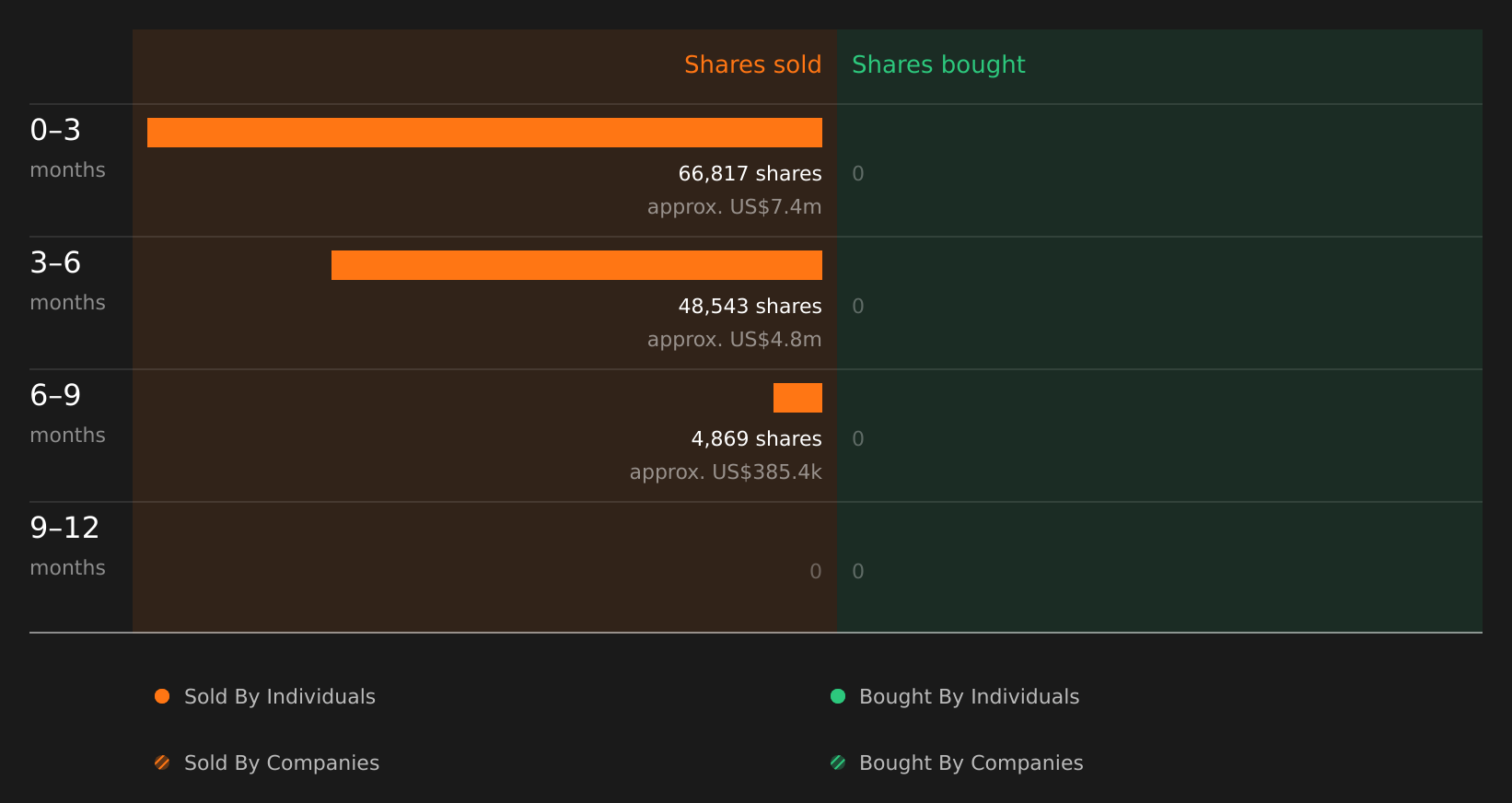Screen dimensions: 1512x803
Task: Click the approx. US$7.4m amount
Action: click(x=735, y=207)
